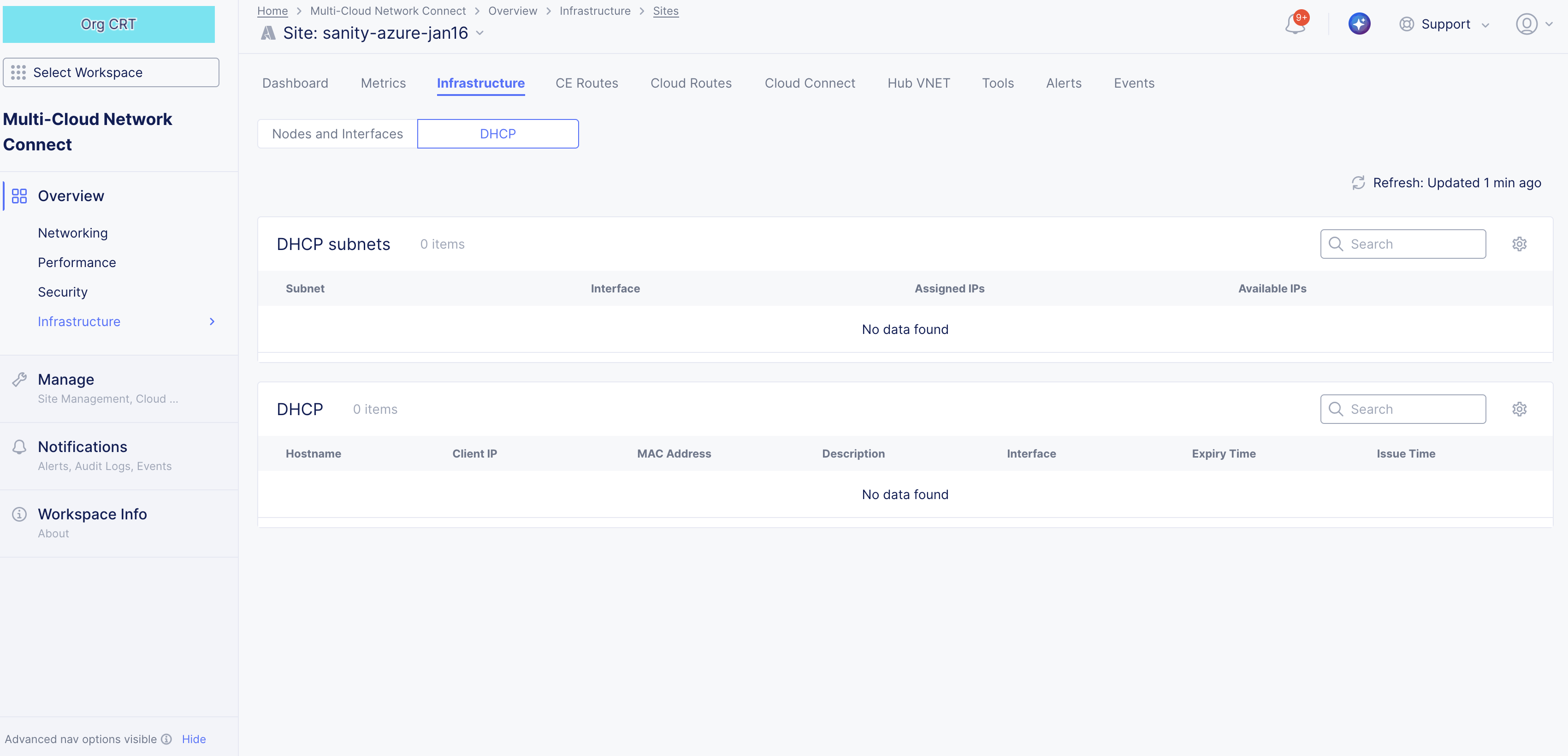Open the notifications bell icon
Image resolution: width=1568 pixels, height=756 pixels.
tap(1295, 24)
